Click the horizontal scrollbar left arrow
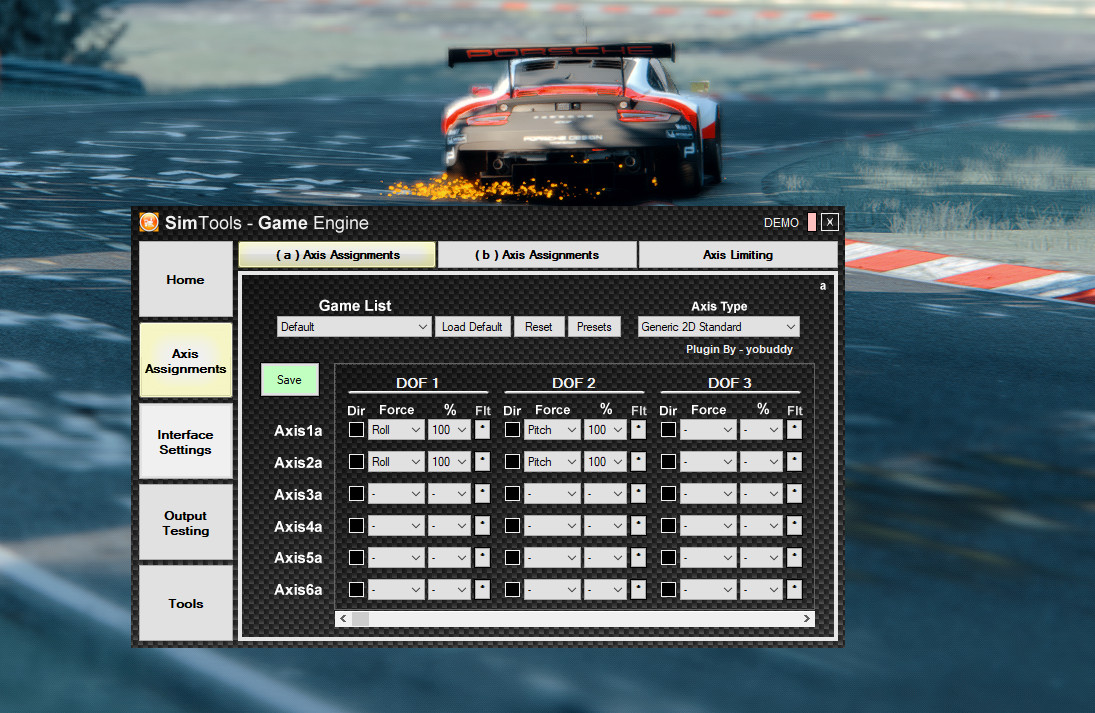1095x713 pixels. [343, 619]
